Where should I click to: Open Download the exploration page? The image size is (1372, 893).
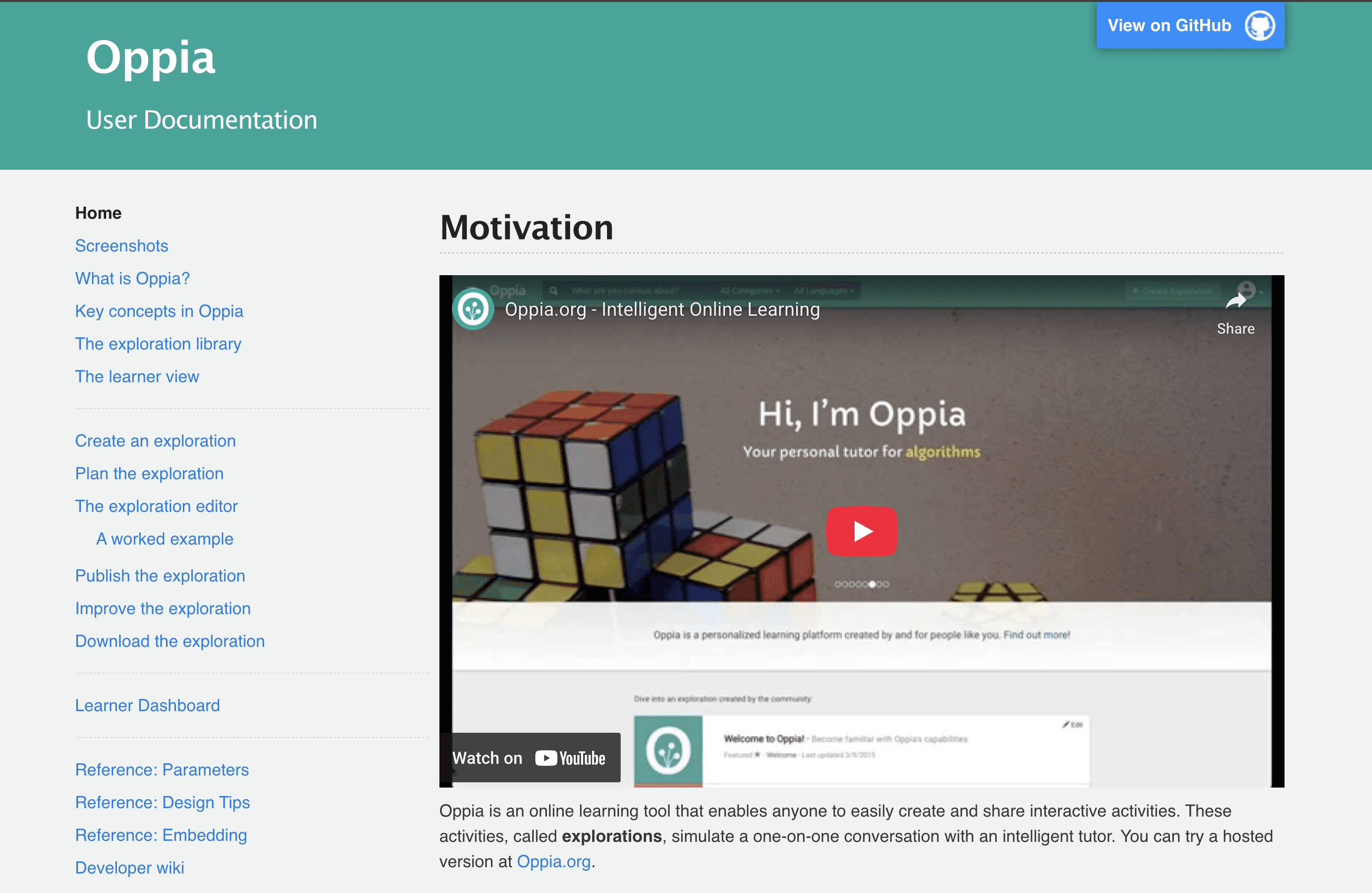tap(170, 641)
